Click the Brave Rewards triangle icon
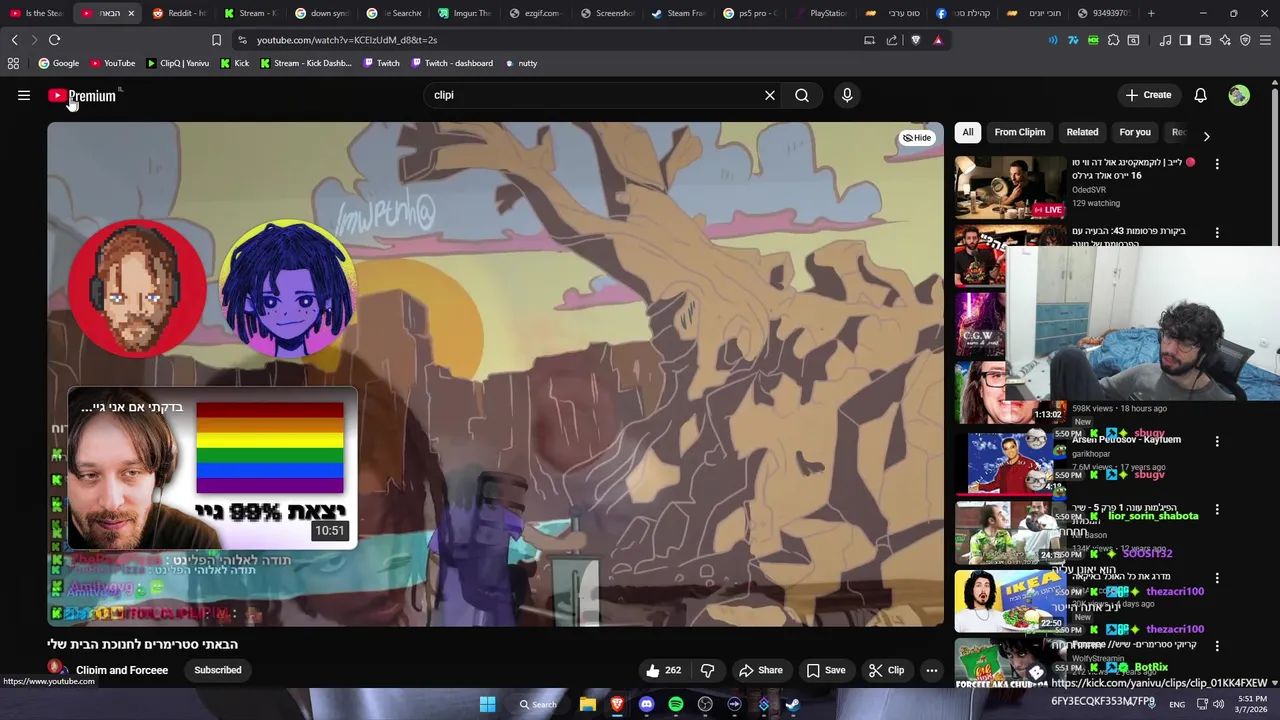The height and width of the screenshot is (720, 1280). [x=937, y=40]
